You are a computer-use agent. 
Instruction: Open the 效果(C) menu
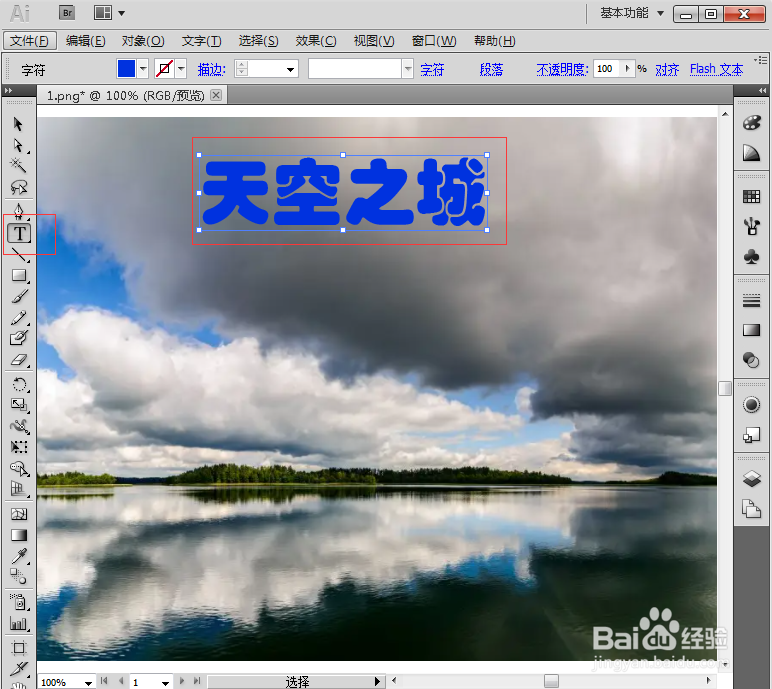pos(316,41)
